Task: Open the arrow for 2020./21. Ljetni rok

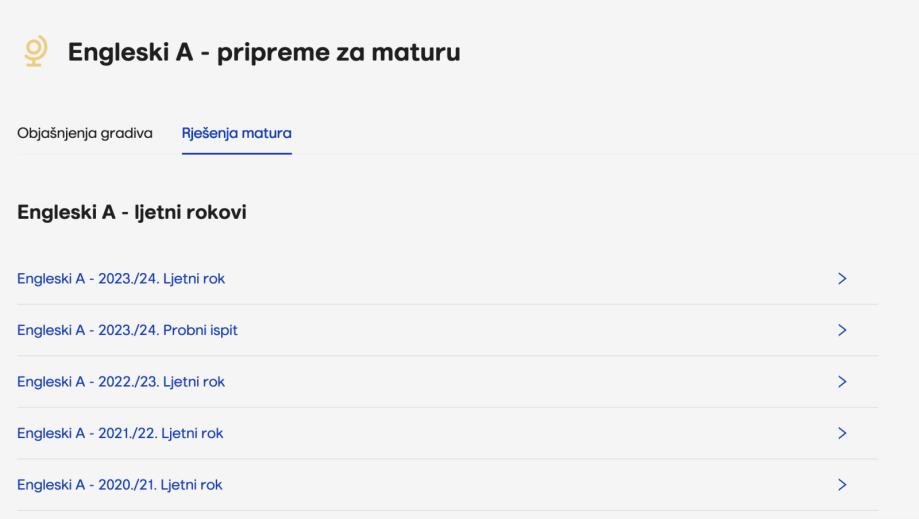Action: point(842,485)
